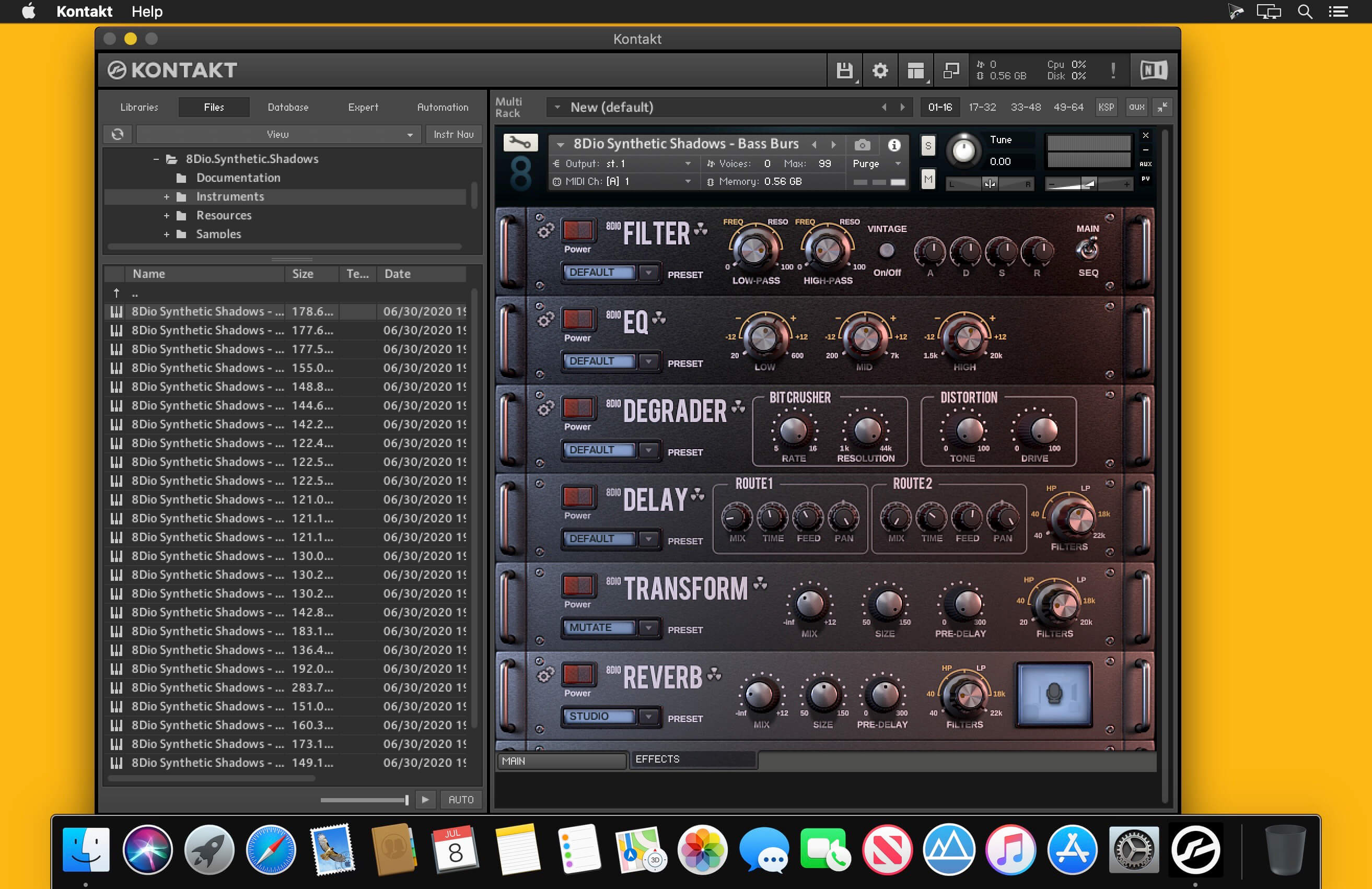Image resolution: width=1372 pixels, height=889 pixels.
Task: Click the gear icon on the EQ module
Action: pos(545,319)
